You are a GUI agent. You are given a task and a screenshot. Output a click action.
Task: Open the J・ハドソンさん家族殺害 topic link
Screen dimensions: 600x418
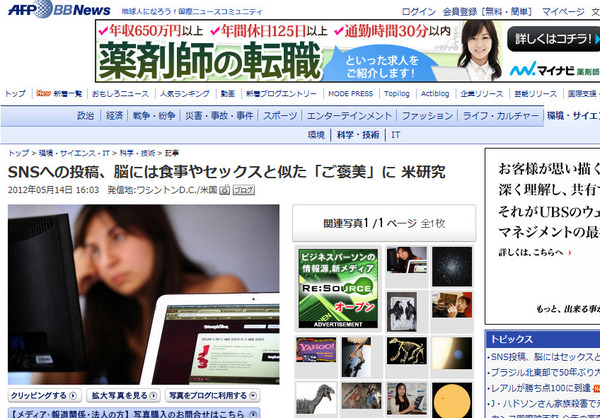tap(545, 403)
